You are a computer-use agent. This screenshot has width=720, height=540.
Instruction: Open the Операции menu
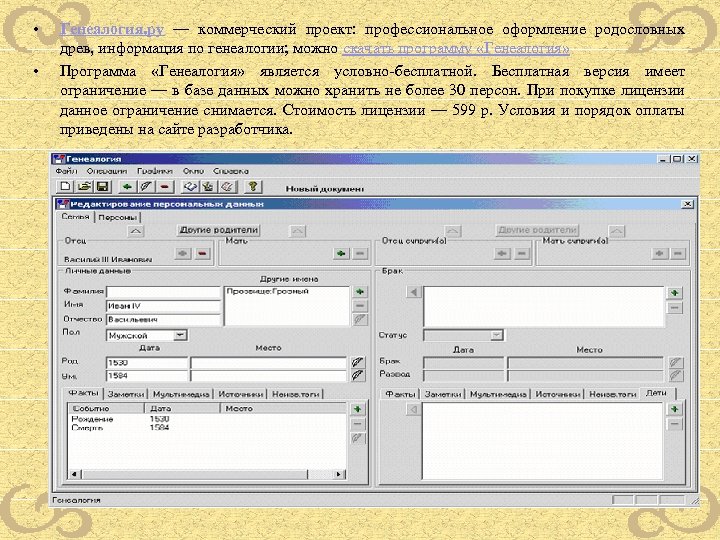pyautogui.click(x=107, y=171)
